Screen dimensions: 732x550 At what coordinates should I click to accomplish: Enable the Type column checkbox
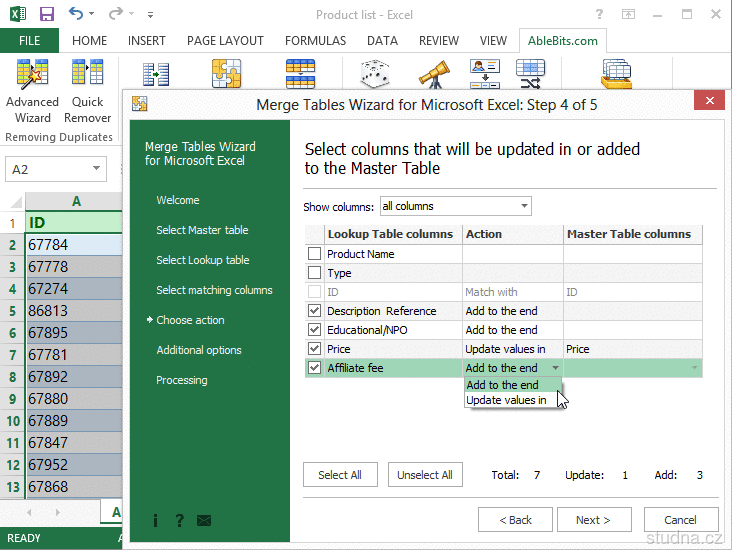click(x=315, y=273)
